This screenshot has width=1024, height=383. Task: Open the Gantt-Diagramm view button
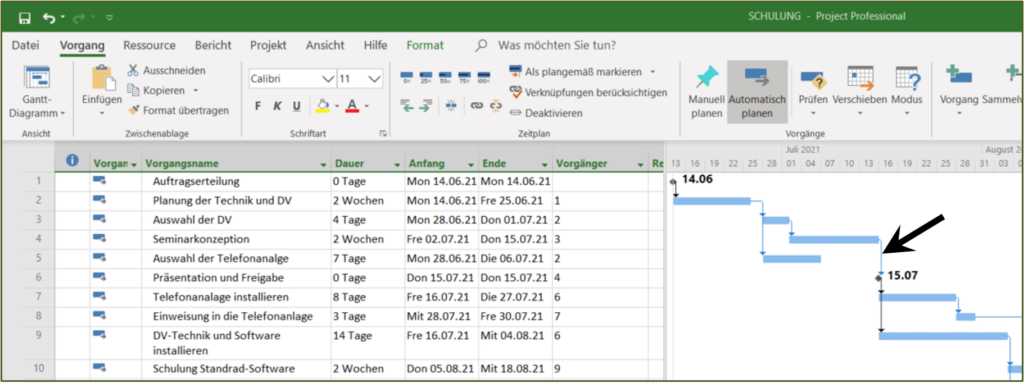tap(37, 92)
